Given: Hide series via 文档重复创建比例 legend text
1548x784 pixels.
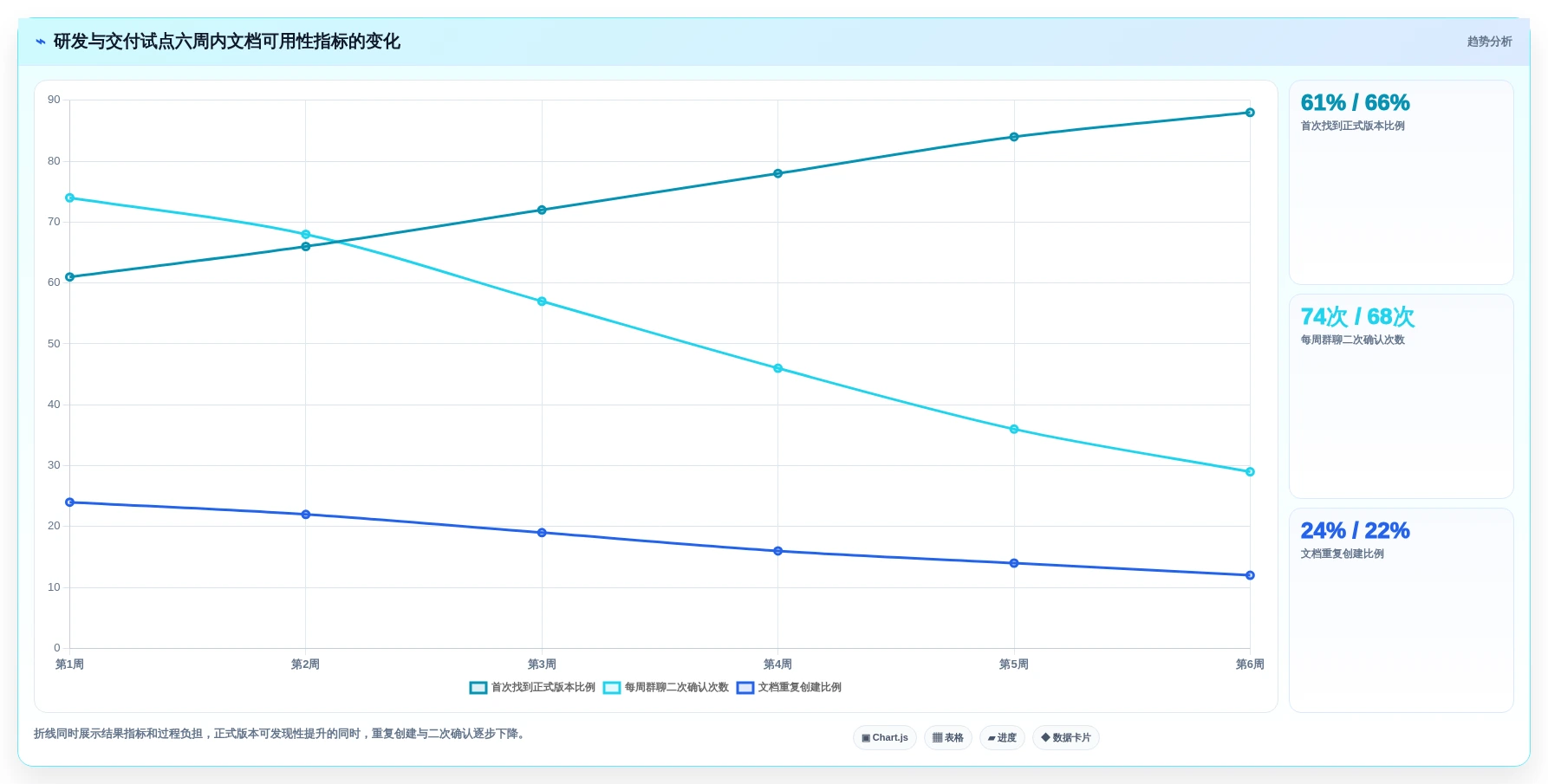Looking at the screenshot, I should pyautogui.click(x=800, y=688).
